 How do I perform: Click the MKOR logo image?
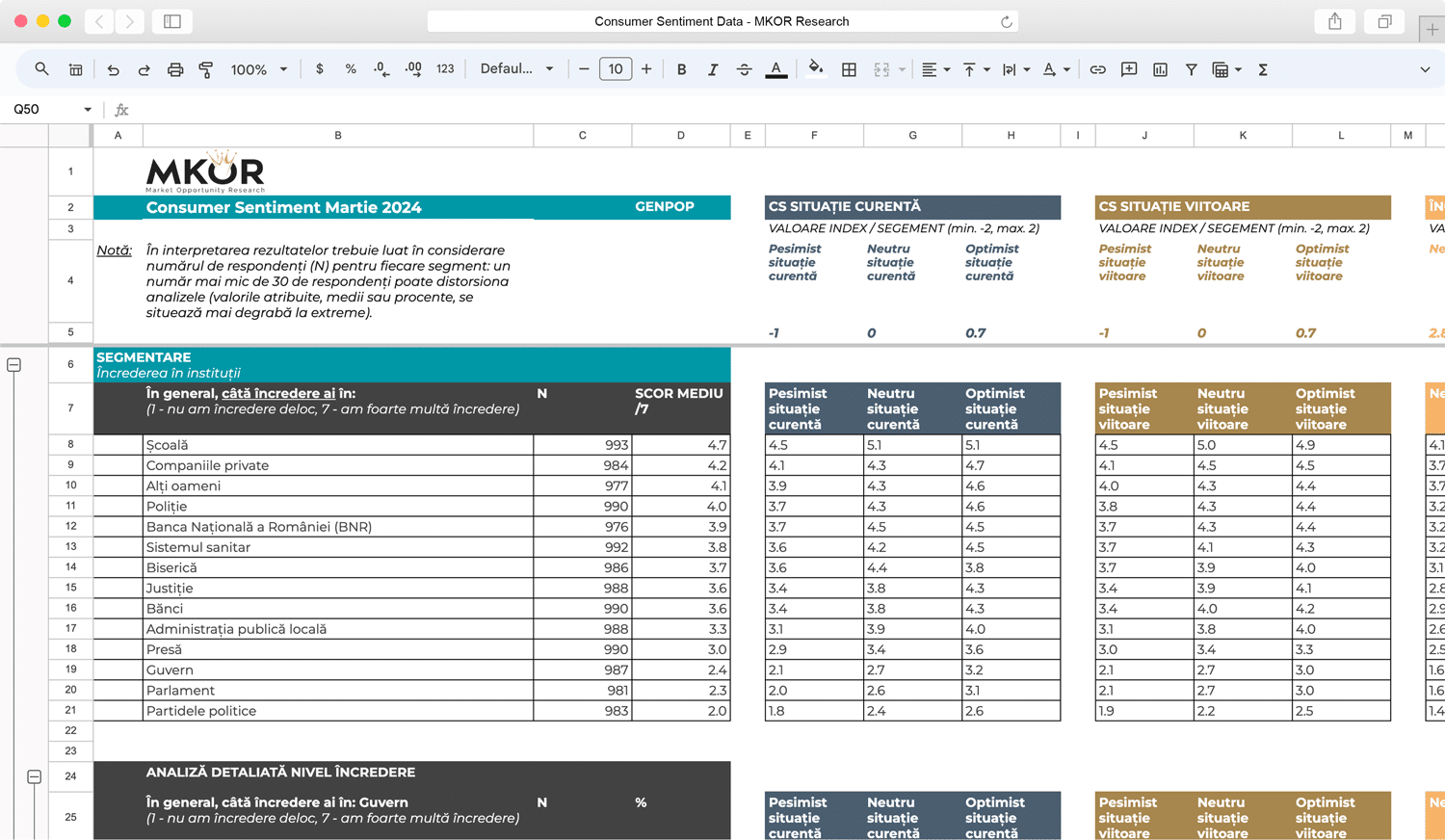[205, 171]
